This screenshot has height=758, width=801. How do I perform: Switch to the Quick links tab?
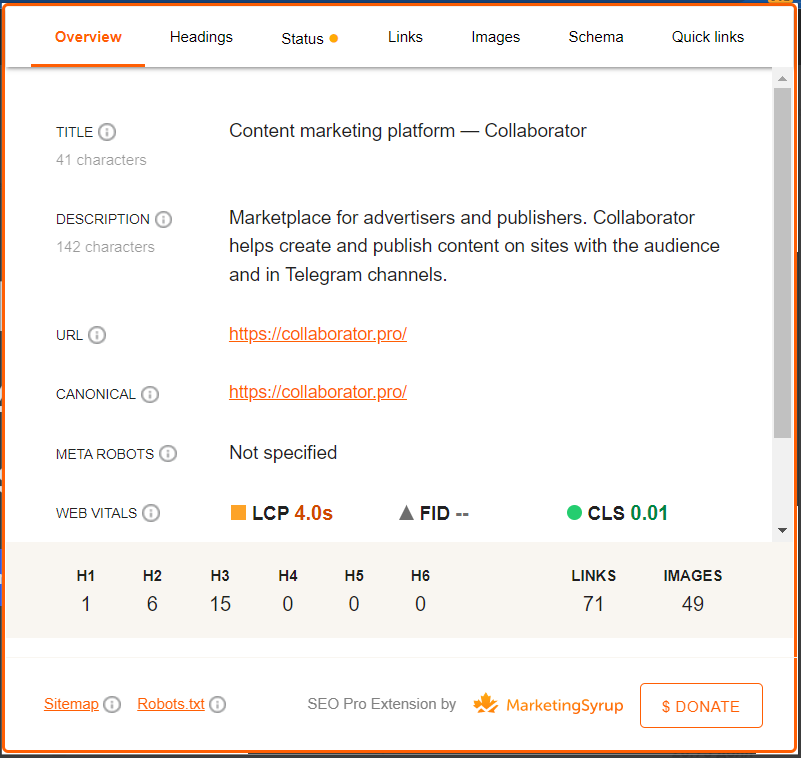point(708,37)
